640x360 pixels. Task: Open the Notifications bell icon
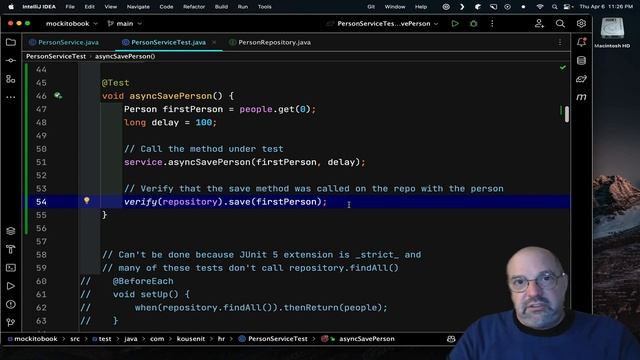581,42
